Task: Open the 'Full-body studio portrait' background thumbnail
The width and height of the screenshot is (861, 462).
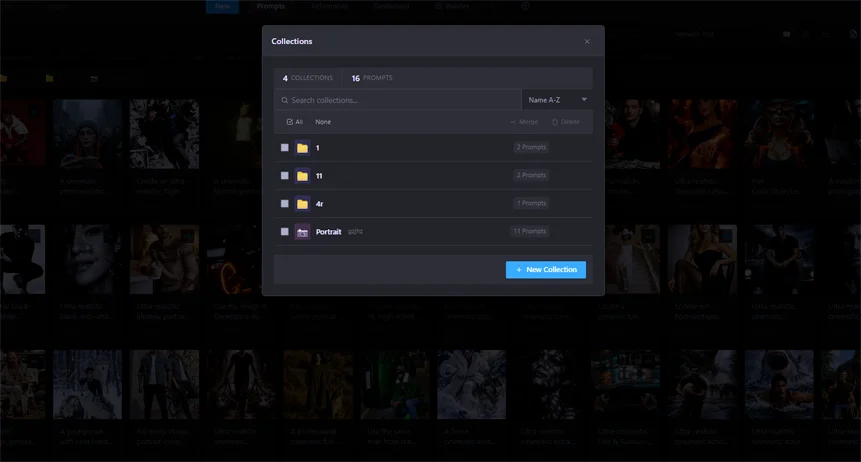Action: click(x=164, y=385)
